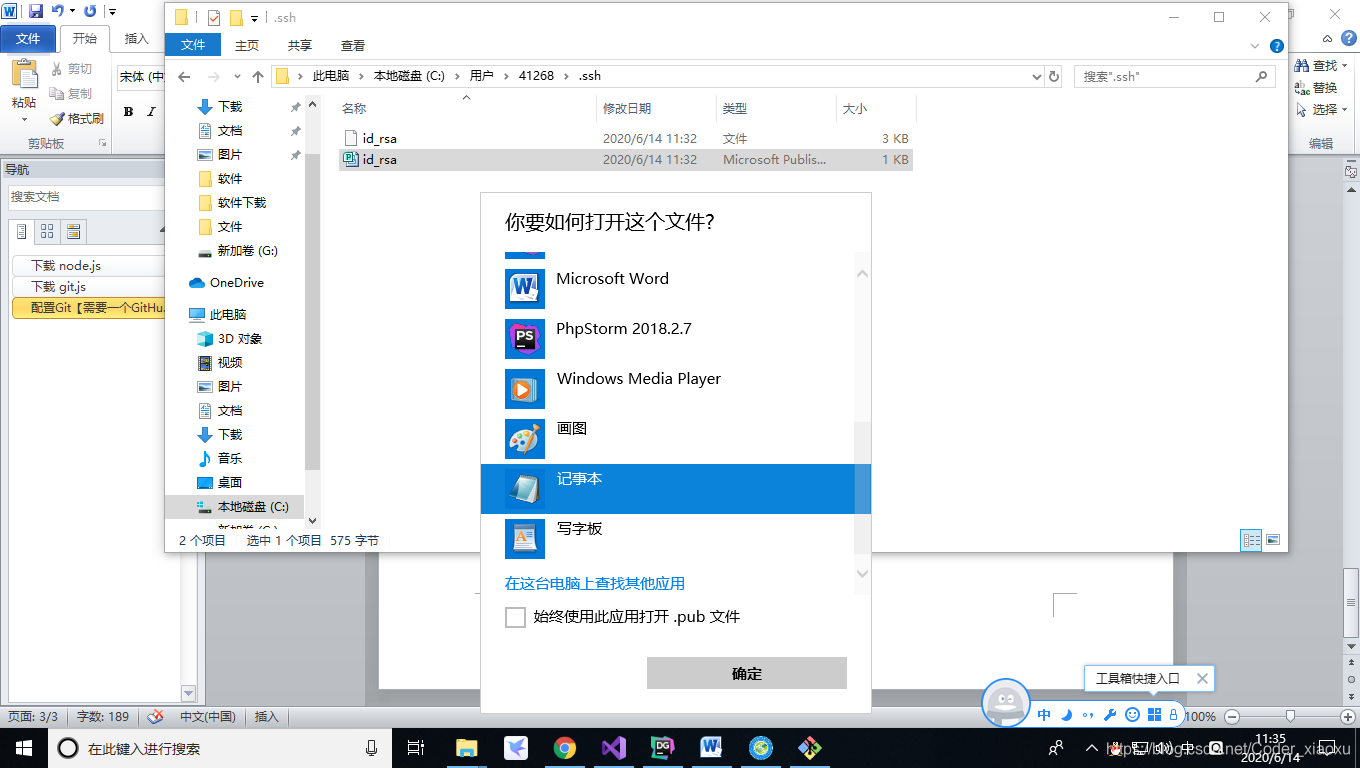Click Word zoom in plus button
Viewport: 1360px width, 768px height.
click(1347, 716)
